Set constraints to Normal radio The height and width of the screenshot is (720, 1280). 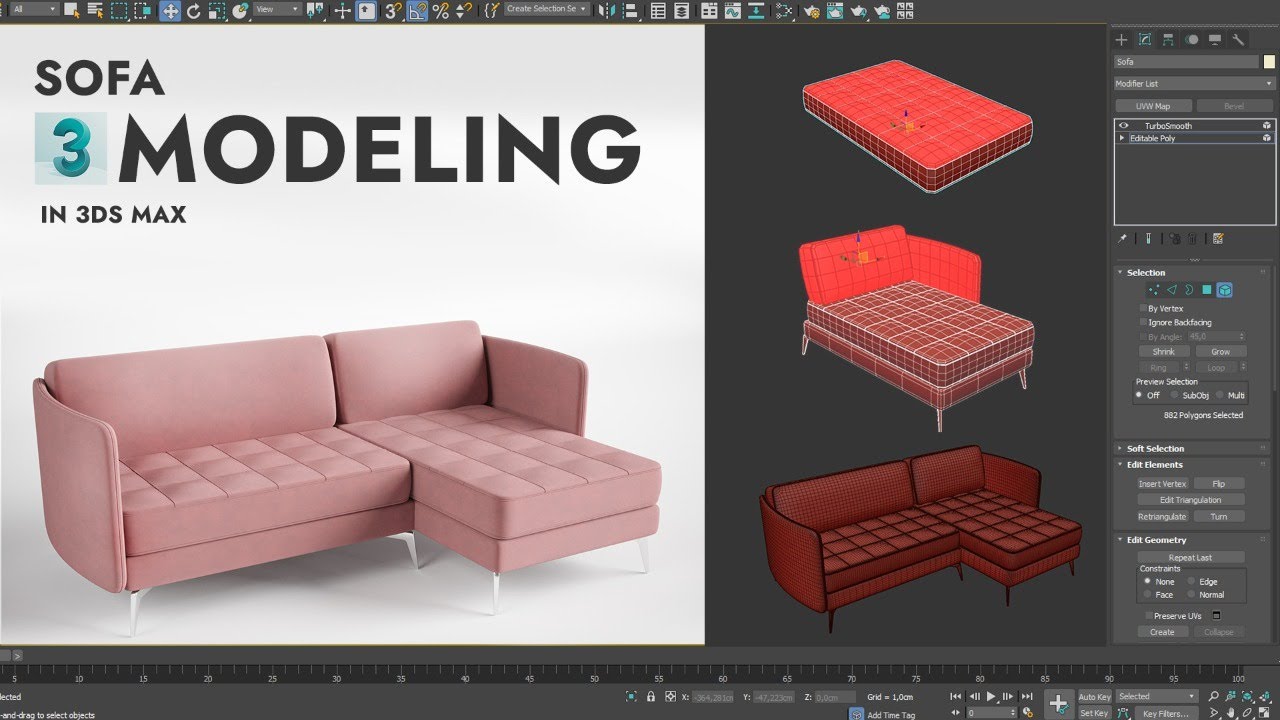coord(1191,594)
